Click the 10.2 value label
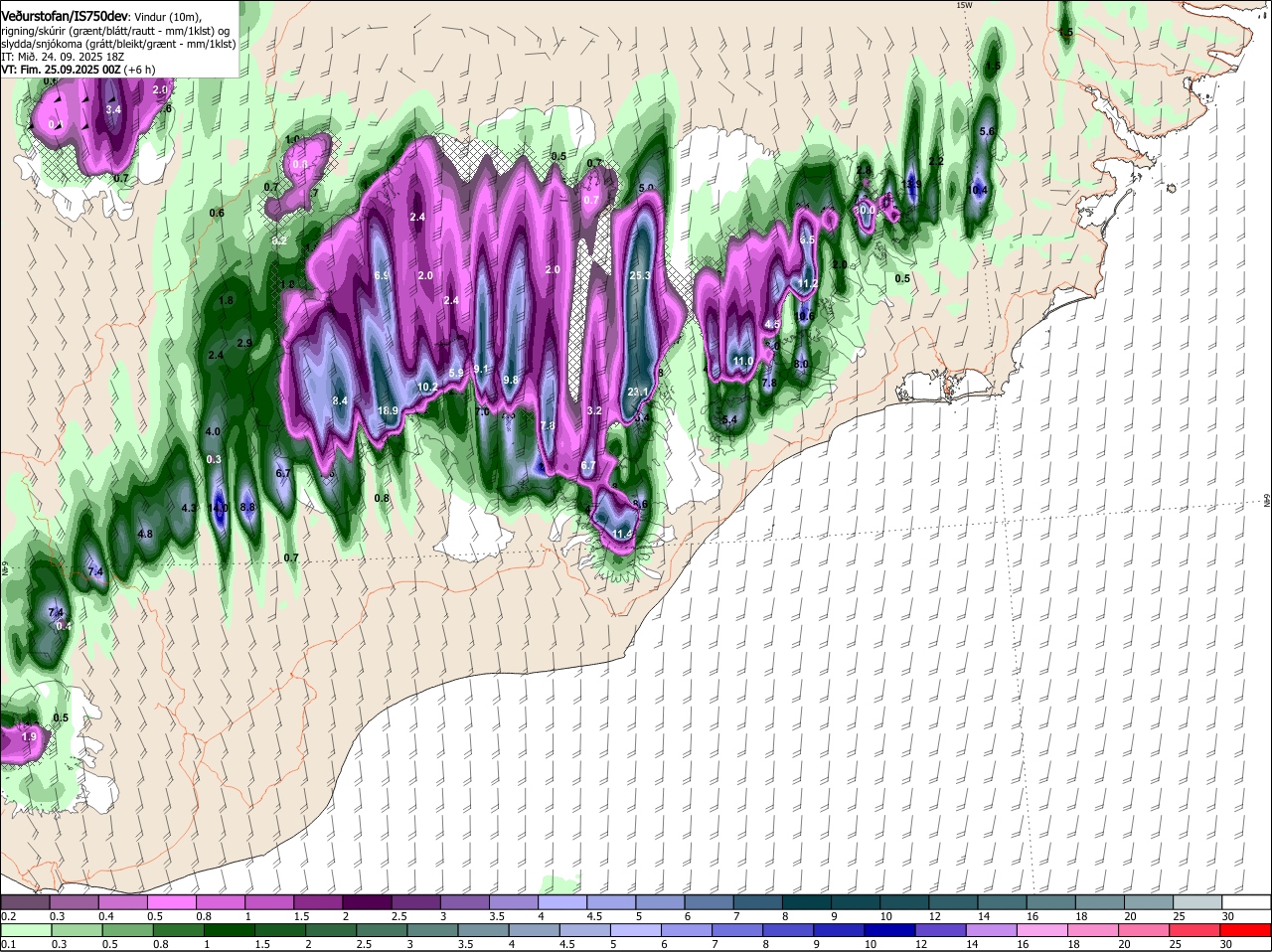 click(427, 387)
